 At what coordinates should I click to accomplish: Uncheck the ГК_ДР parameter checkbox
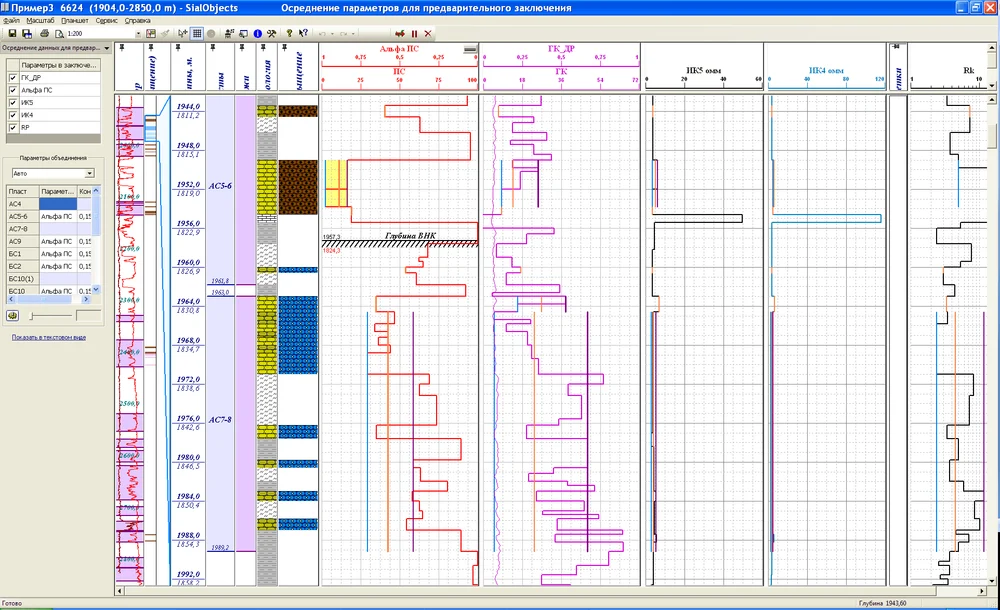pos(13,77)
